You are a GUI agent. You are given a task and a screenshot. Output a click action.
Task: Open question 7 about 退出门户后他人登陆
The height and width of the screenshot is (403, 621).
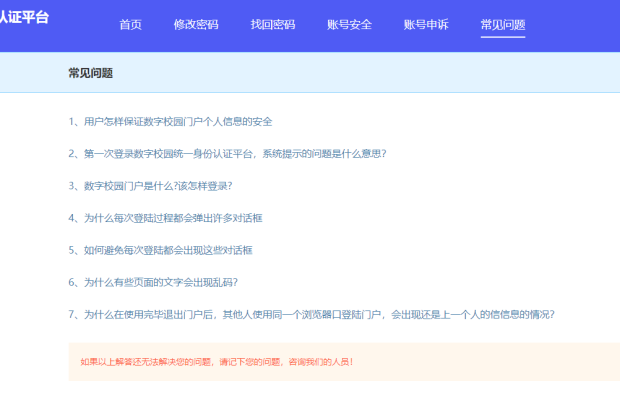click(311, 313)
